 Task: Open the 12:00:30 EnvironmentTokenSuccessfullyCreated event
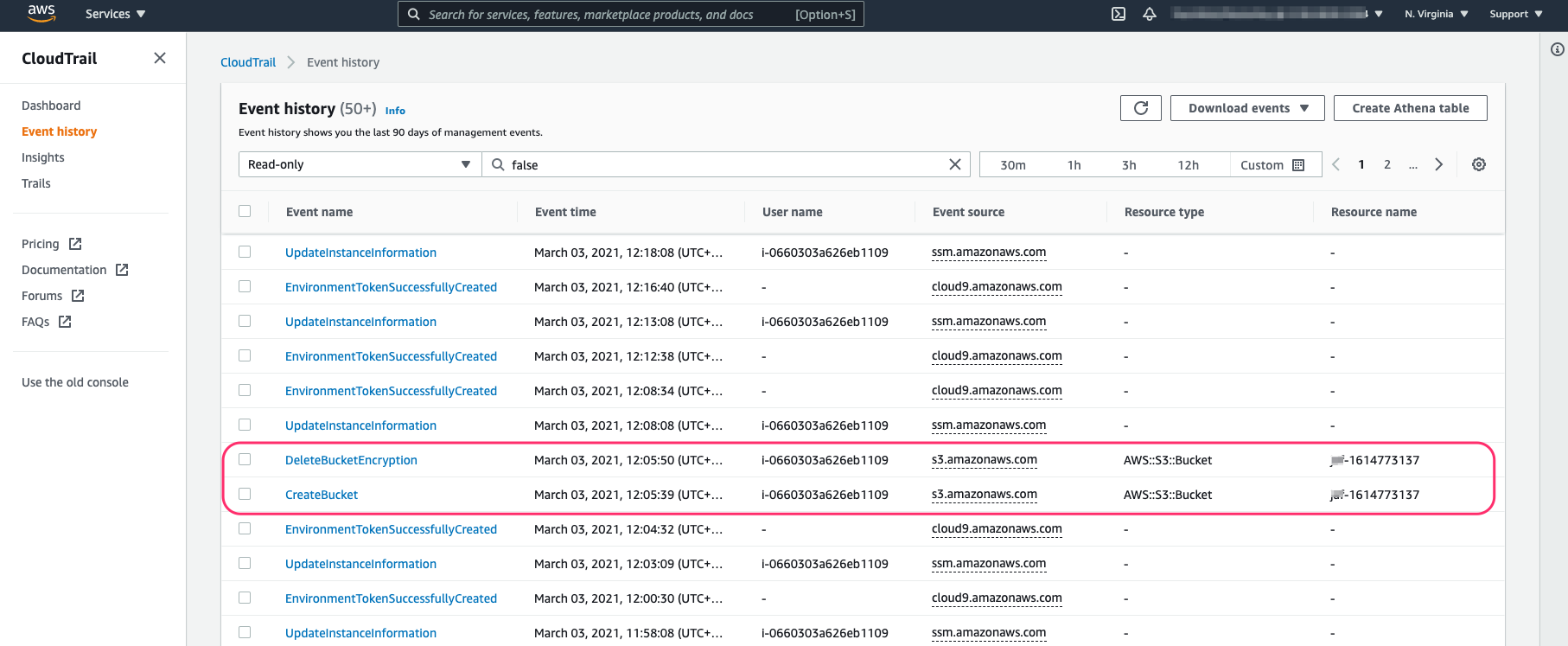tap(391, 598)
